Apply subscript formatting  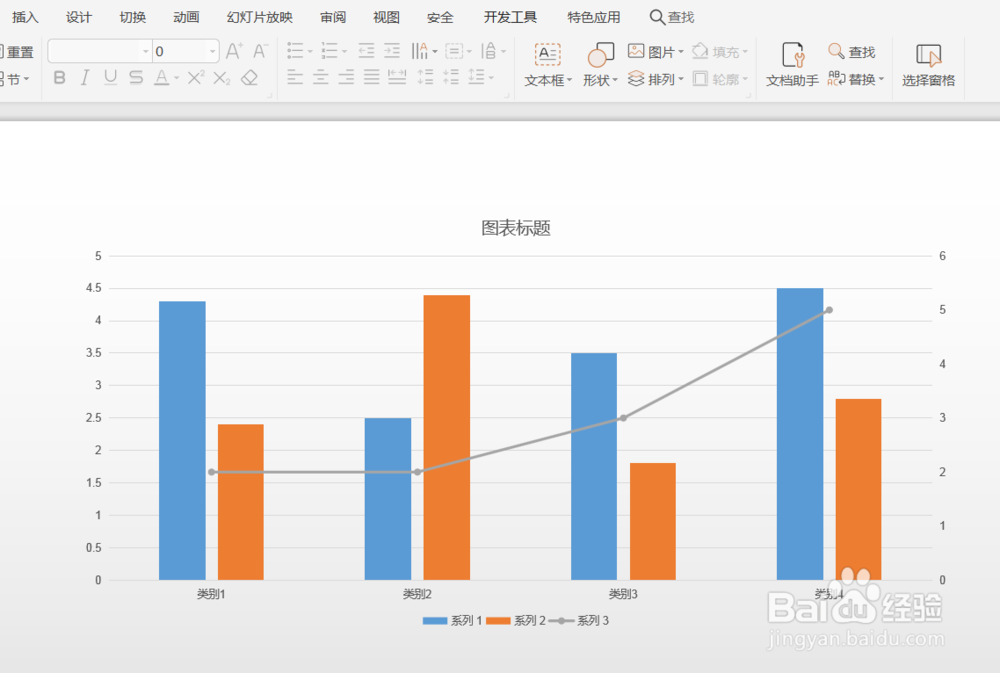coord(221,78)
